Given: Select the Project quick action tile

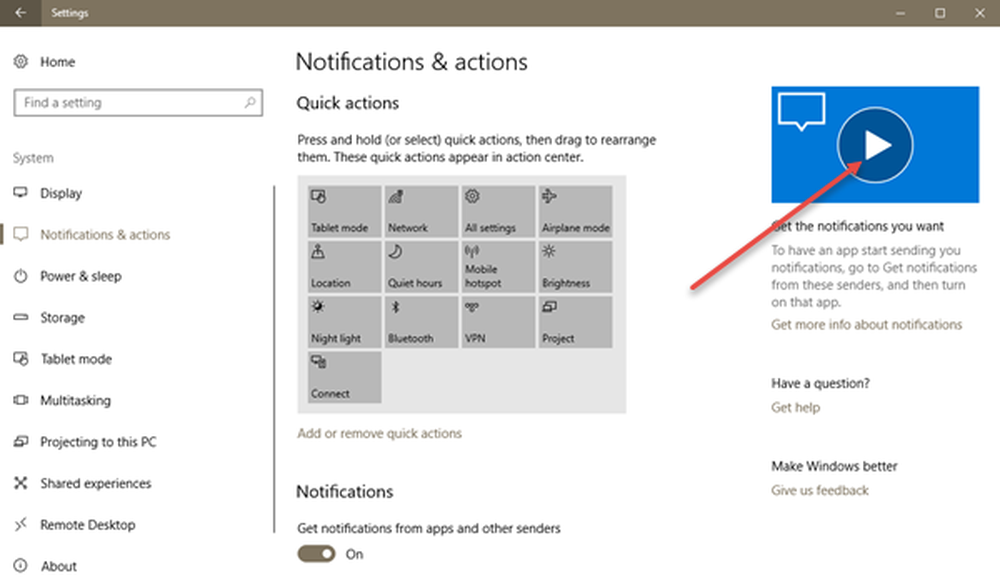Looking at the screenshot, I should [575, 322].
